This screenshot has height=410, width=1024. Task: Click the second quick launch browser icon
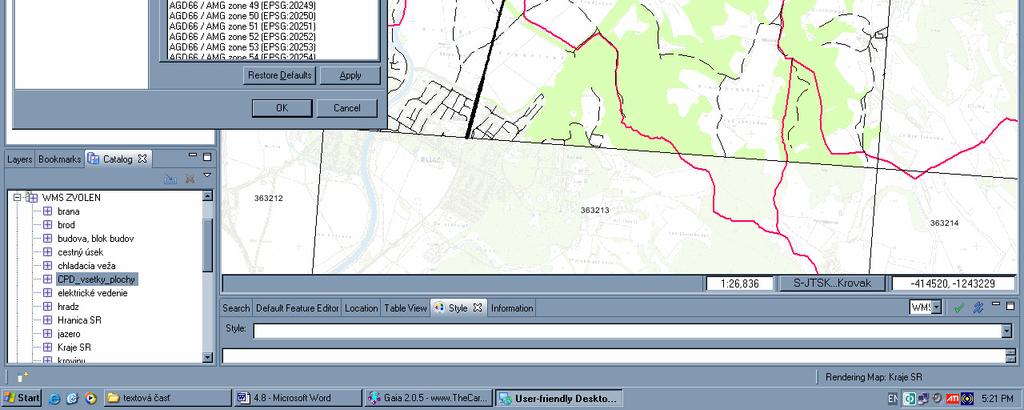[72, 398]
